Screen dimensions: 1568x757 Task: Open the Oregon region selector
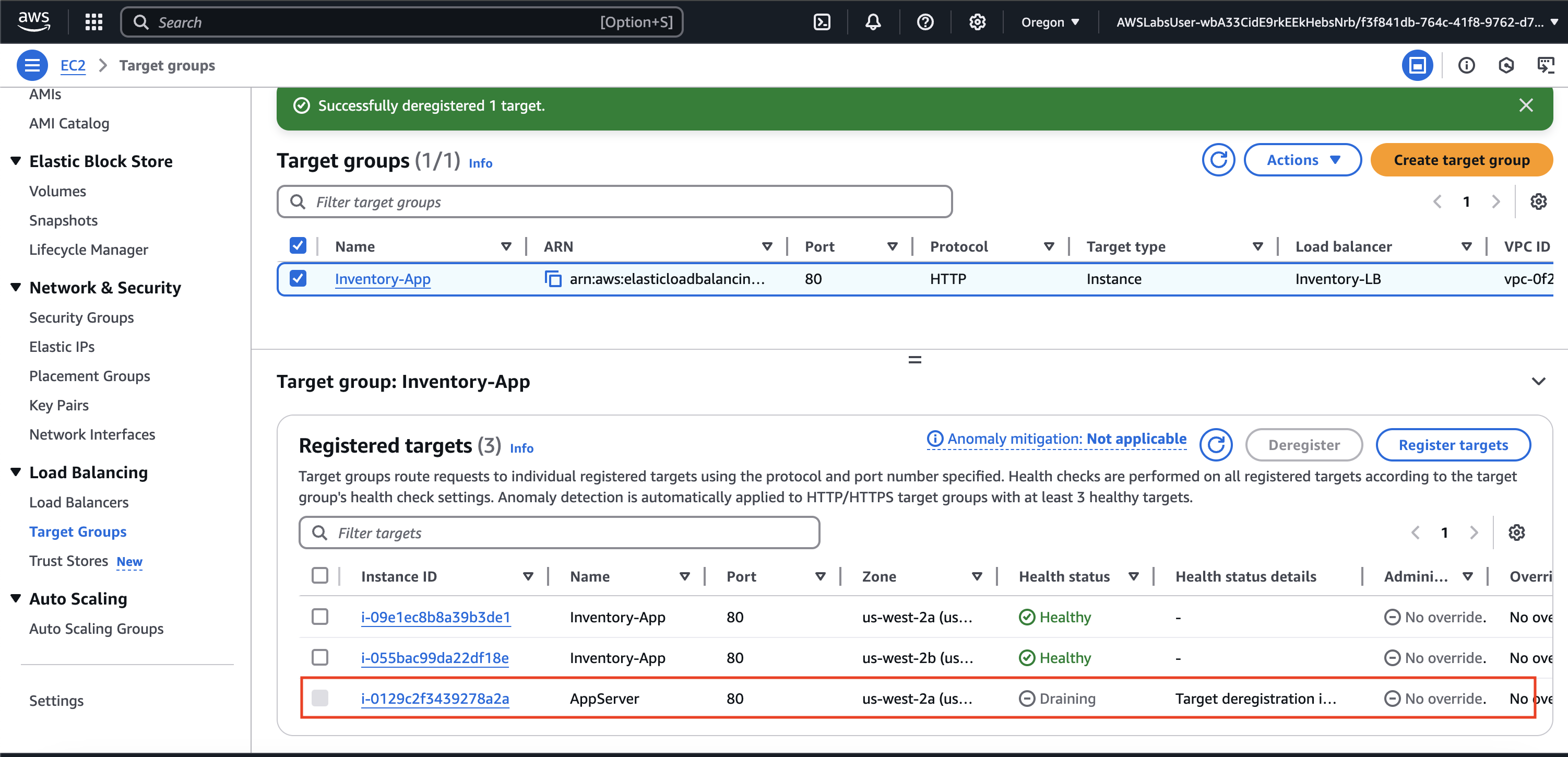pyautogui.click(x=1050, y=22)
